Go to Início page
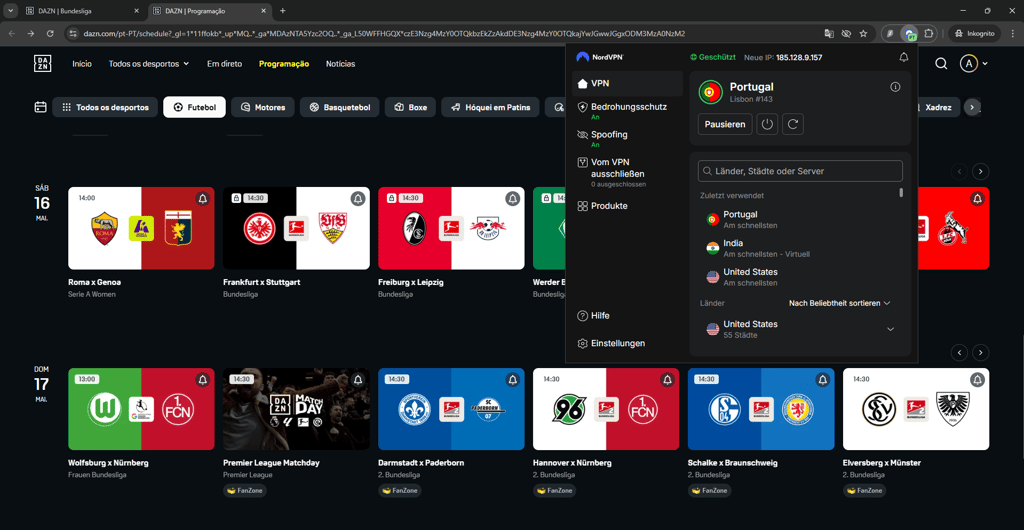The height and width of the screenshot is (530, 1024). point(82,64)
